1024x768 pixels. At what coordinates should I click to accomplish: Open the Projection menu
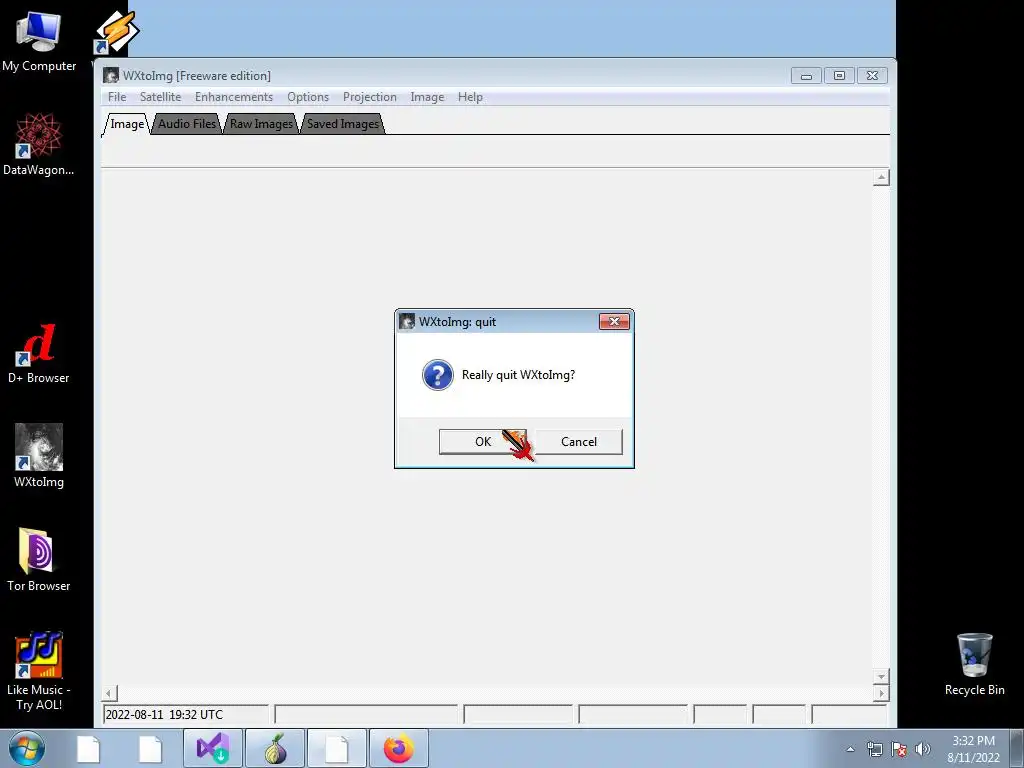coord(370,97)
